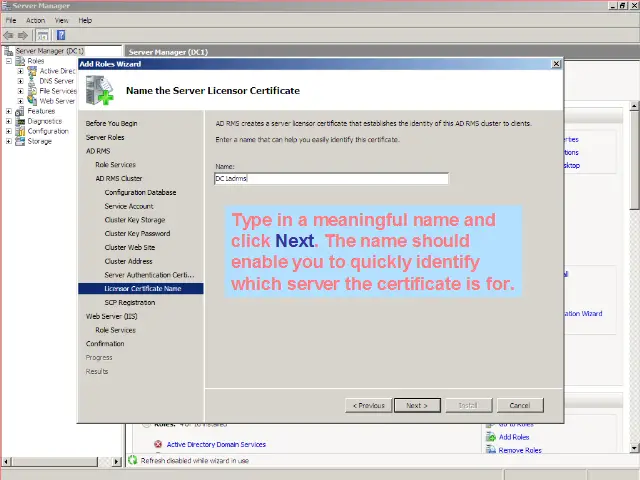Image resolution: width=640 pixels, height=480 pixels.
Task: Go to Configuration Database wizard step
Action: coord(140,192)
